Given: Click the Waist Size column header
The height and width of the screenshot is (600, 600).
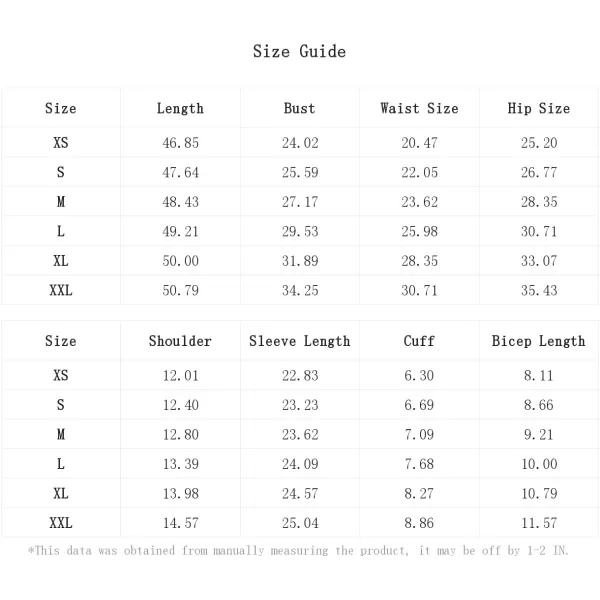Looking at the screenshot, I should tap(419, 108).
